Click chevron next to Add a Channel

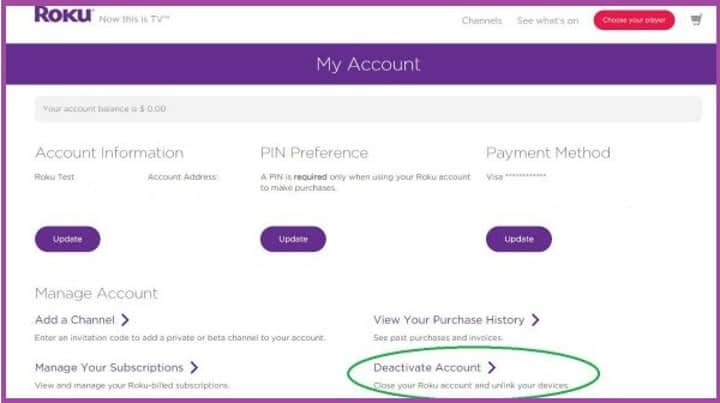coord(125,319)
